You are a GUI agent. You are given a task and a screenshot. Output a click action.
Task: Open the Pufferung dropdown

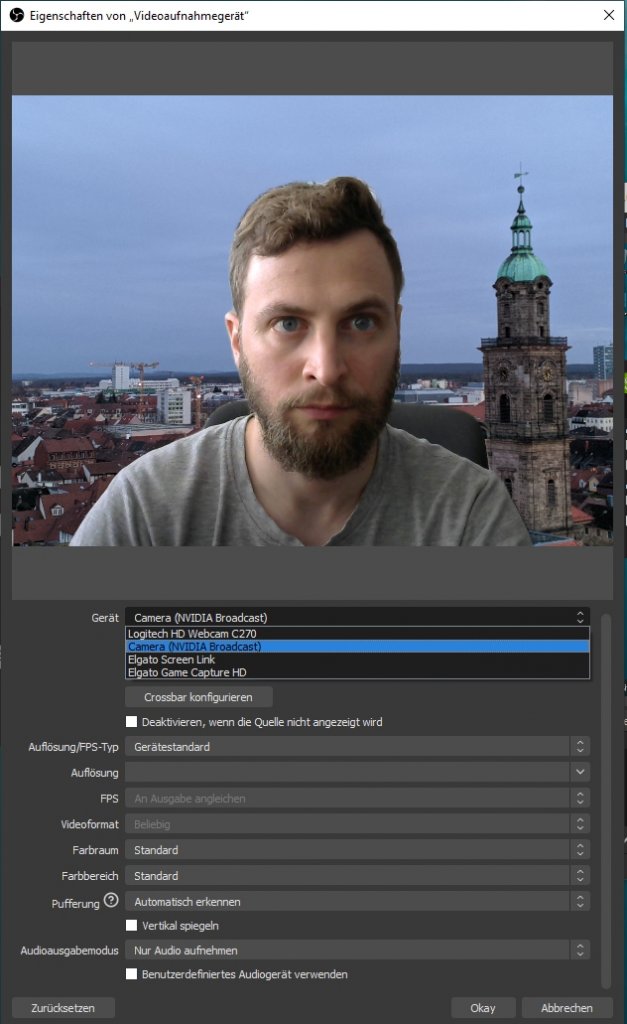pos(357,901)
